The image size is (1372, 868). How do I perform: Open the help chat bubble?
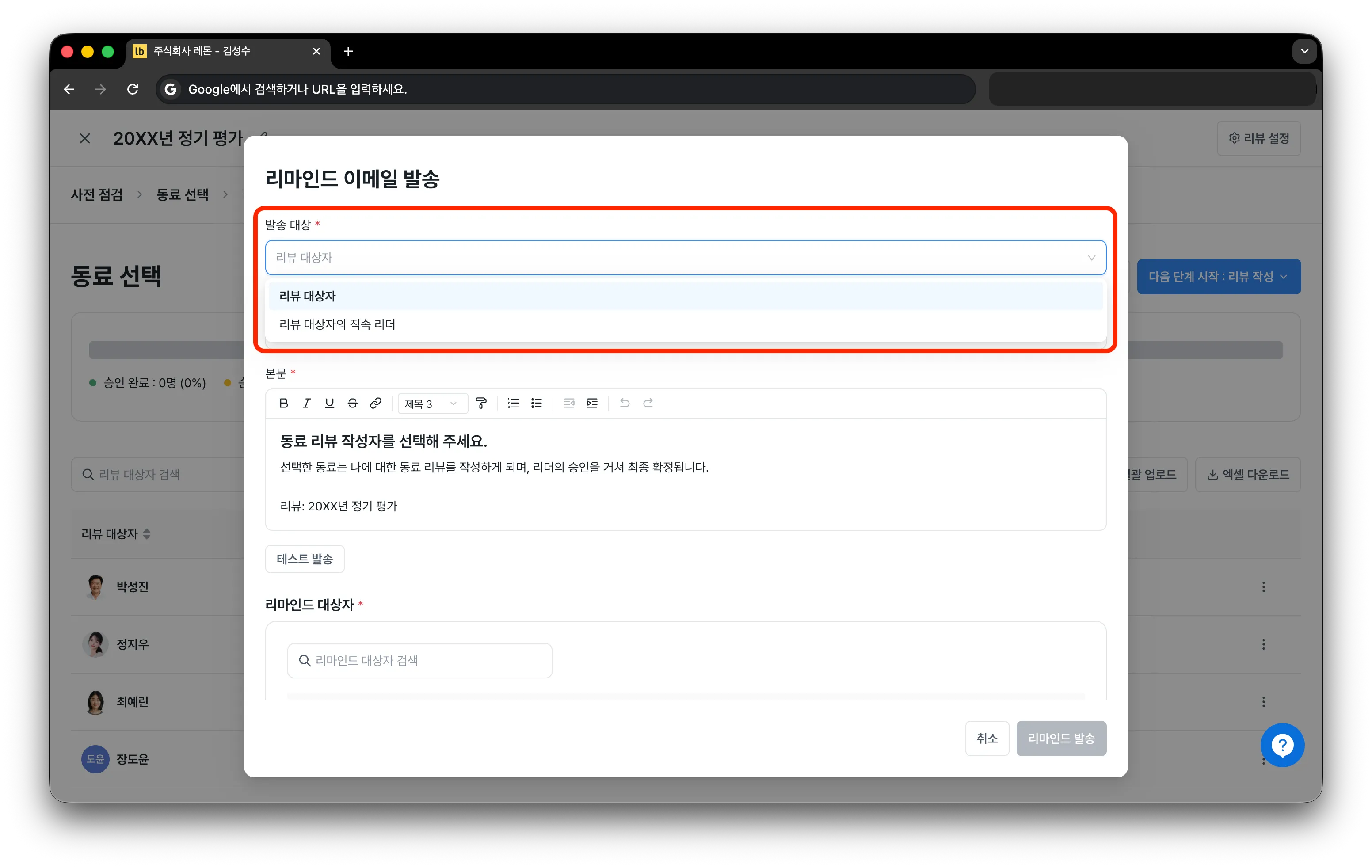pyautogui.click(x=1283, y=745)
